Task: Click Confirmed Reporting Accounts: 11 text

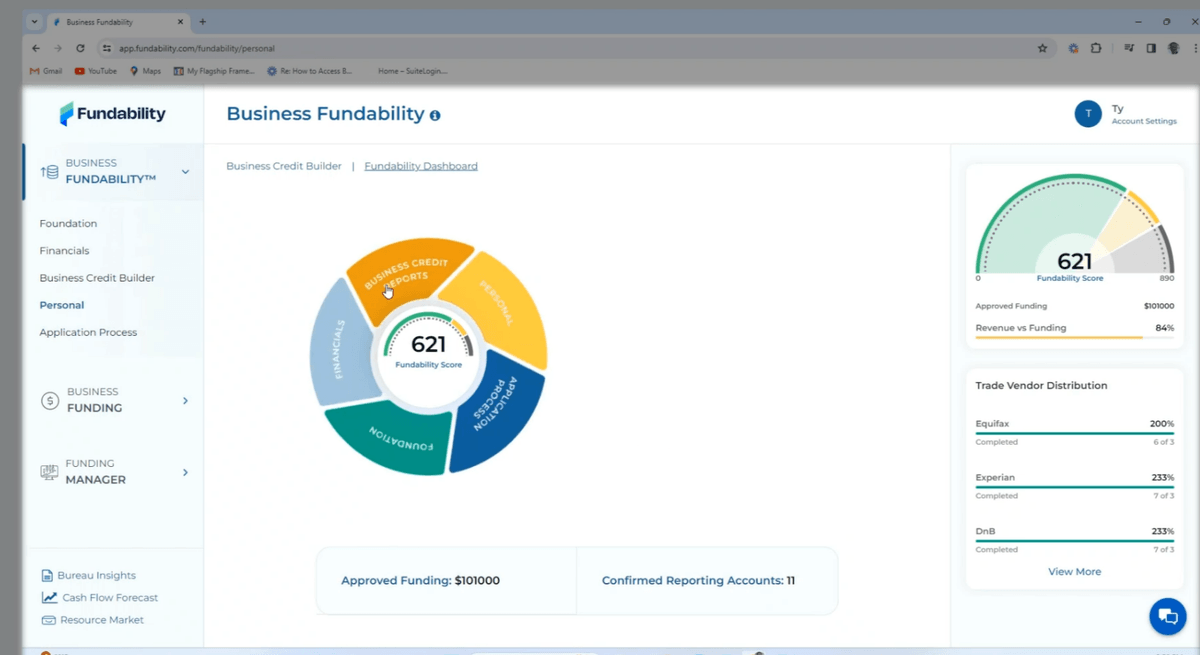Action: [x=698, y=580]
